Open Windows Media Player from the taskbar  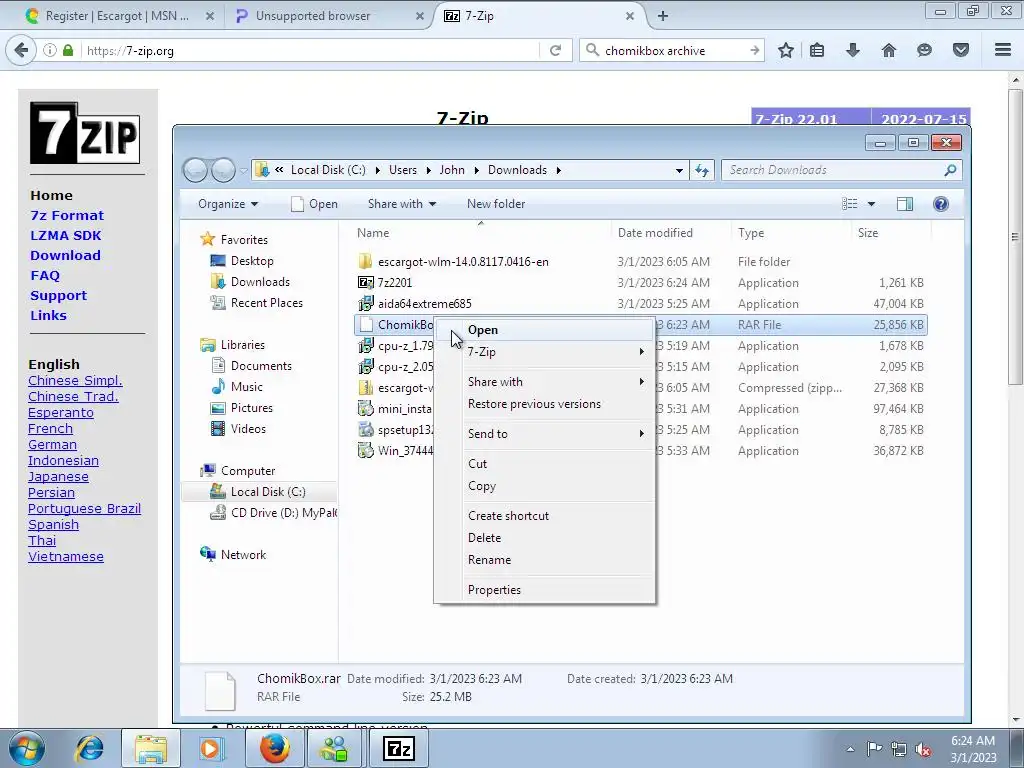pos(211,748)
